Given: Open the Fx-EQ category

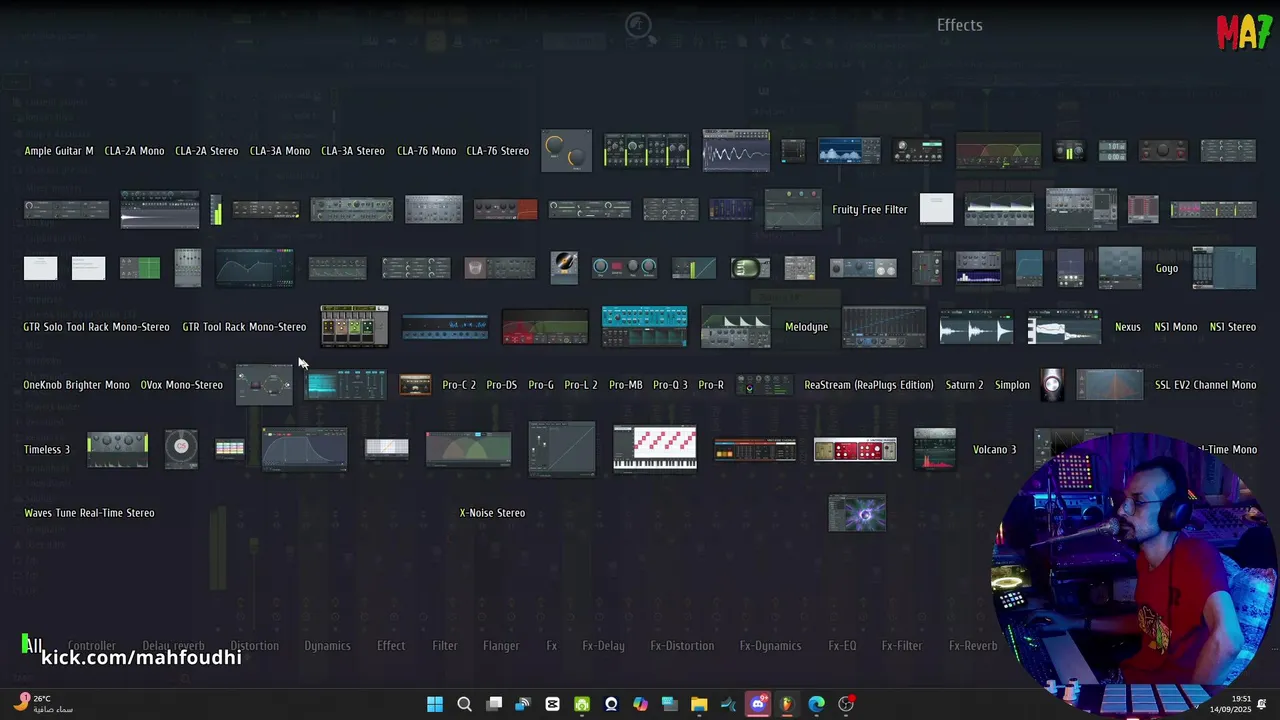Looking at the screenshot, I should point(842,646).
